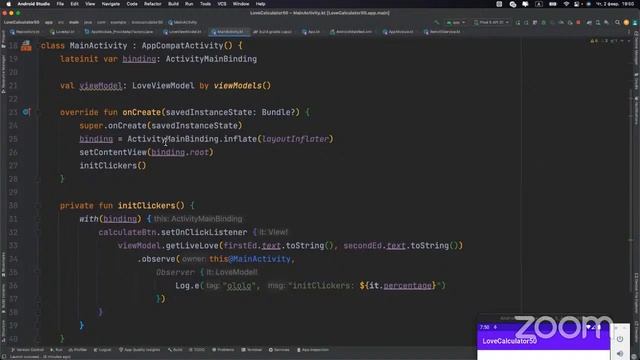Switch to the RetrofitService.kt tab
Viewport: 640px width, 360px height.
(x=442, y=32)
